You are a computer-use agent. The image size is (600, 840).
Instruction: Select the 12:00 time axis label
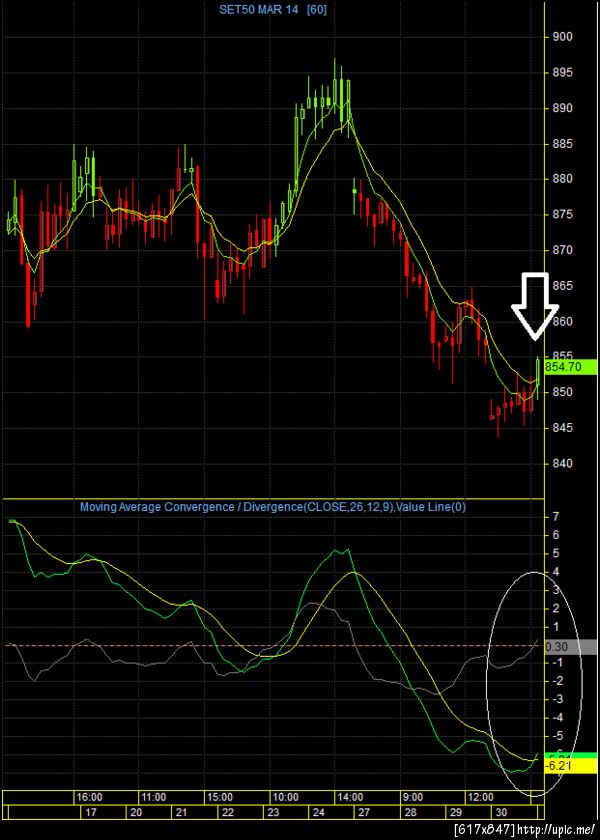click(479, 797)
